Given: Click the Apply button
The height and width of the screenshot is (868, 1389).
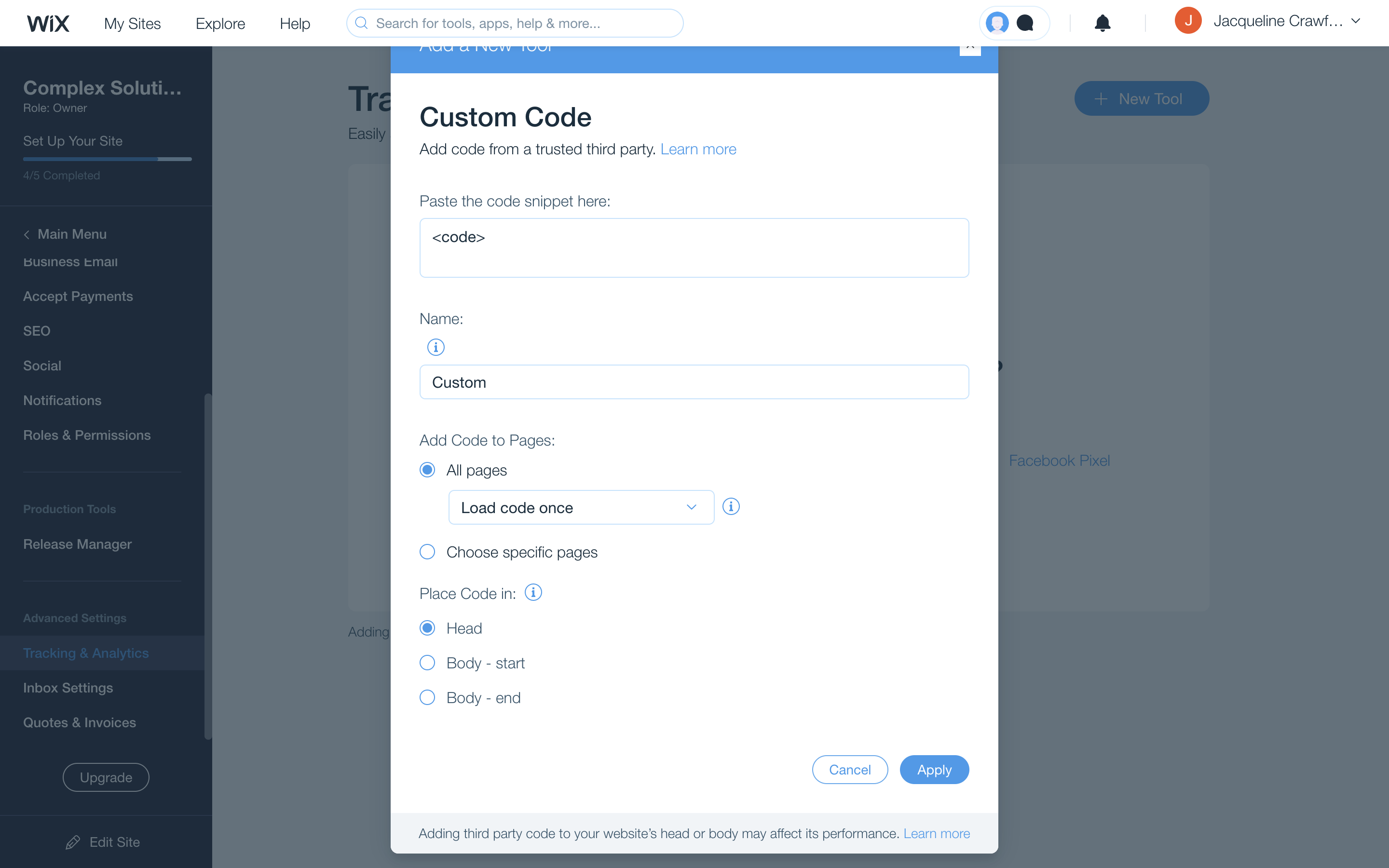Looking at the screenshot, I should click(x=934, y=769).
